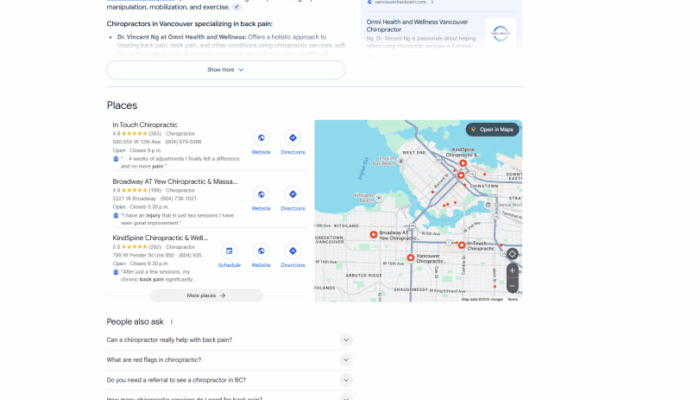Viewport: 700px width, 400px height.
Task: Get directions to Broadway AT Yew Chiropractic
Action: [x=293, y=194]
